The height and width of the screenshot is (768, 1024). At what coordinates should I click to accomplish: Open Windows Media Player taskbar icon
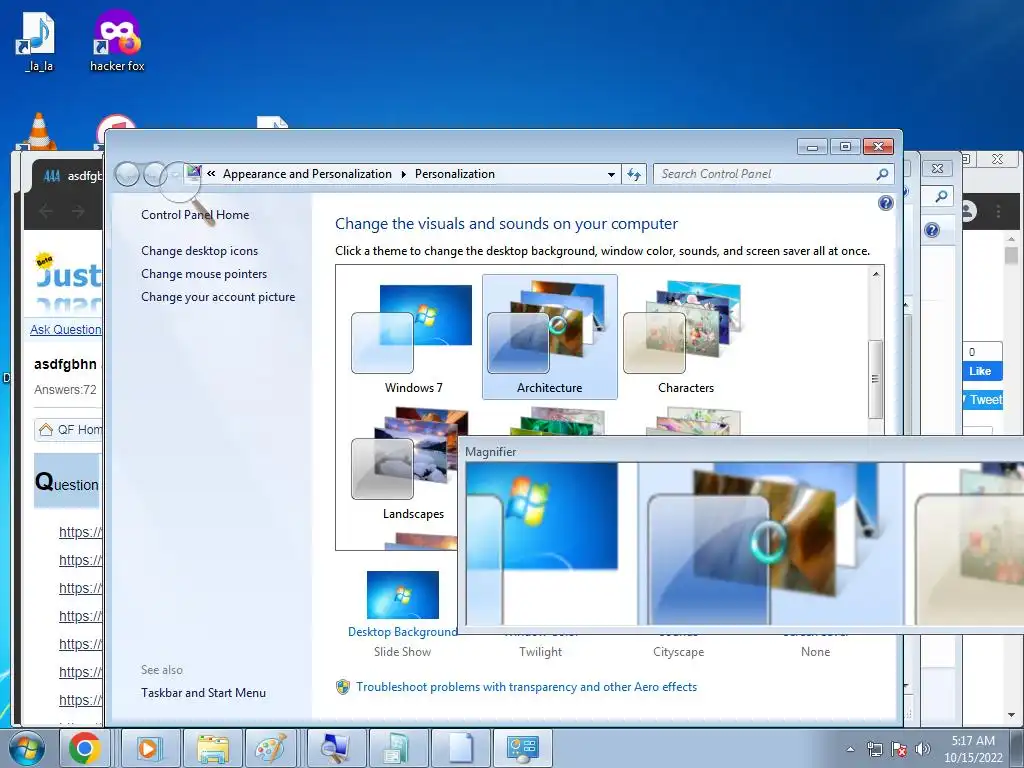point(149,748)
